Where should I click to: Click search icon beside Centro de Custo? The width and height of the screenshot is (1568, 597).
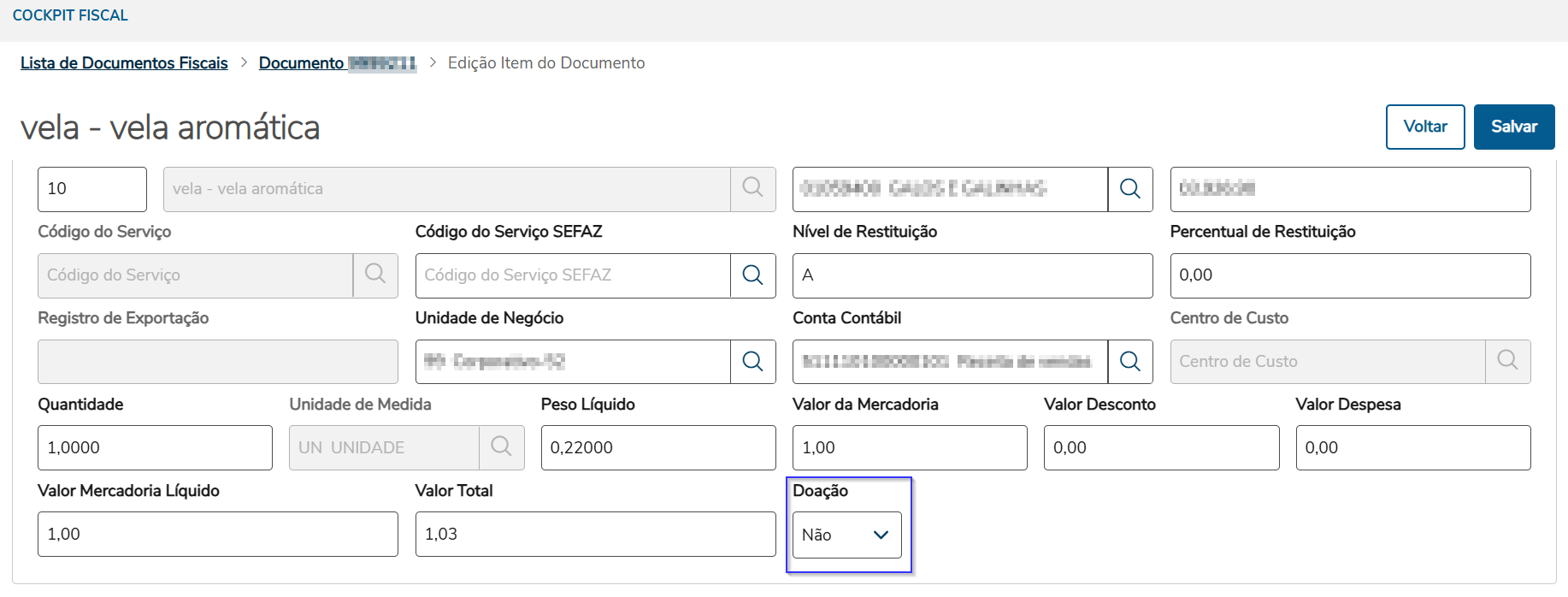click(x=1507, y=361)
